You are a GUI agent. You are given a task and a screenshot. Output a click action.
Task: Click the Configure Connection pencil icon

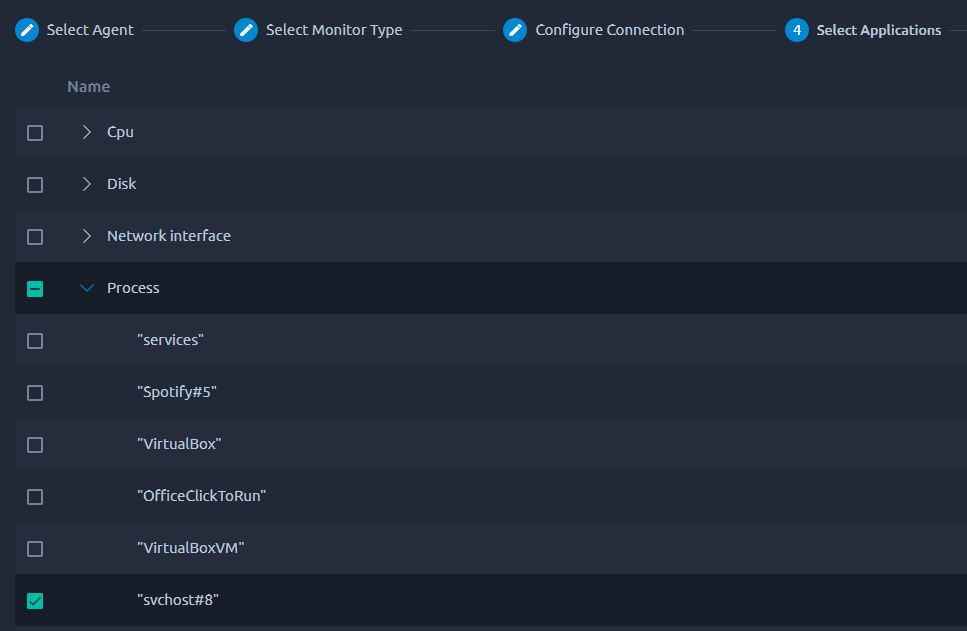coord(515,30)
